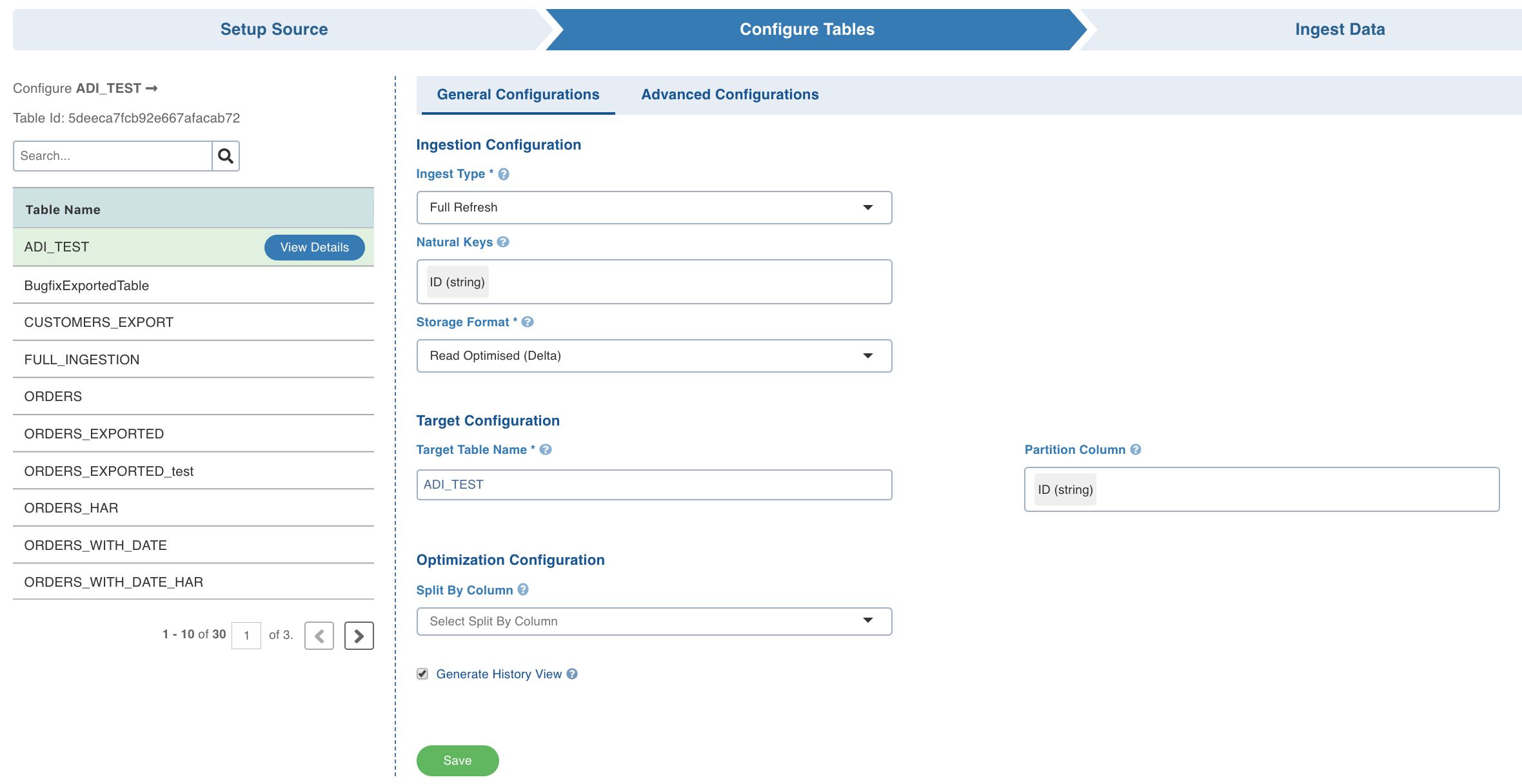Toggle the Generate History View checkbox
1522x784 pixels.
point(422,674)
